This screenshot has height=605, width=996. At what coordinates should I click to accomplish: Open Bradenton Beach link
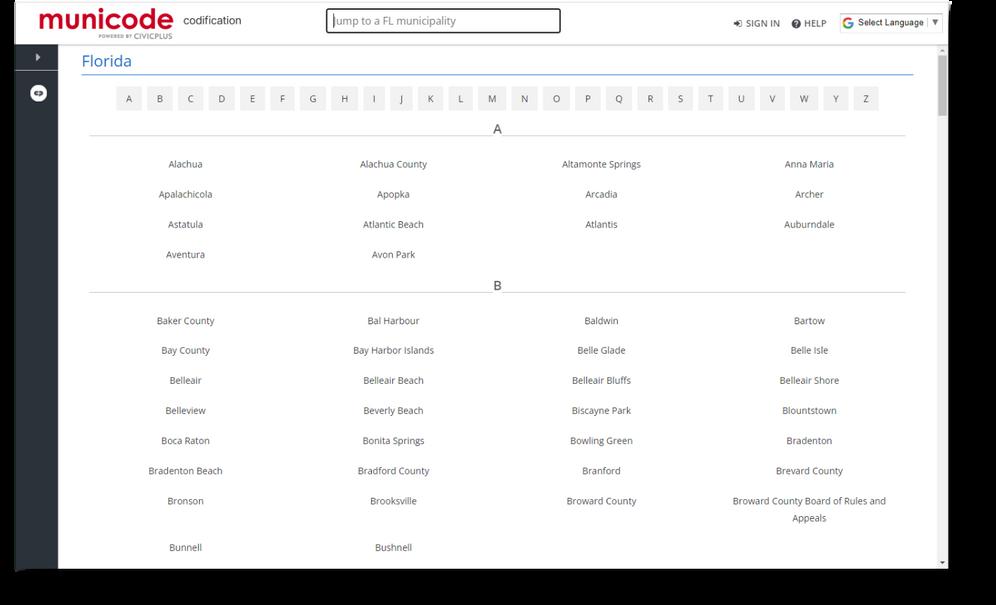click(185, 471)
